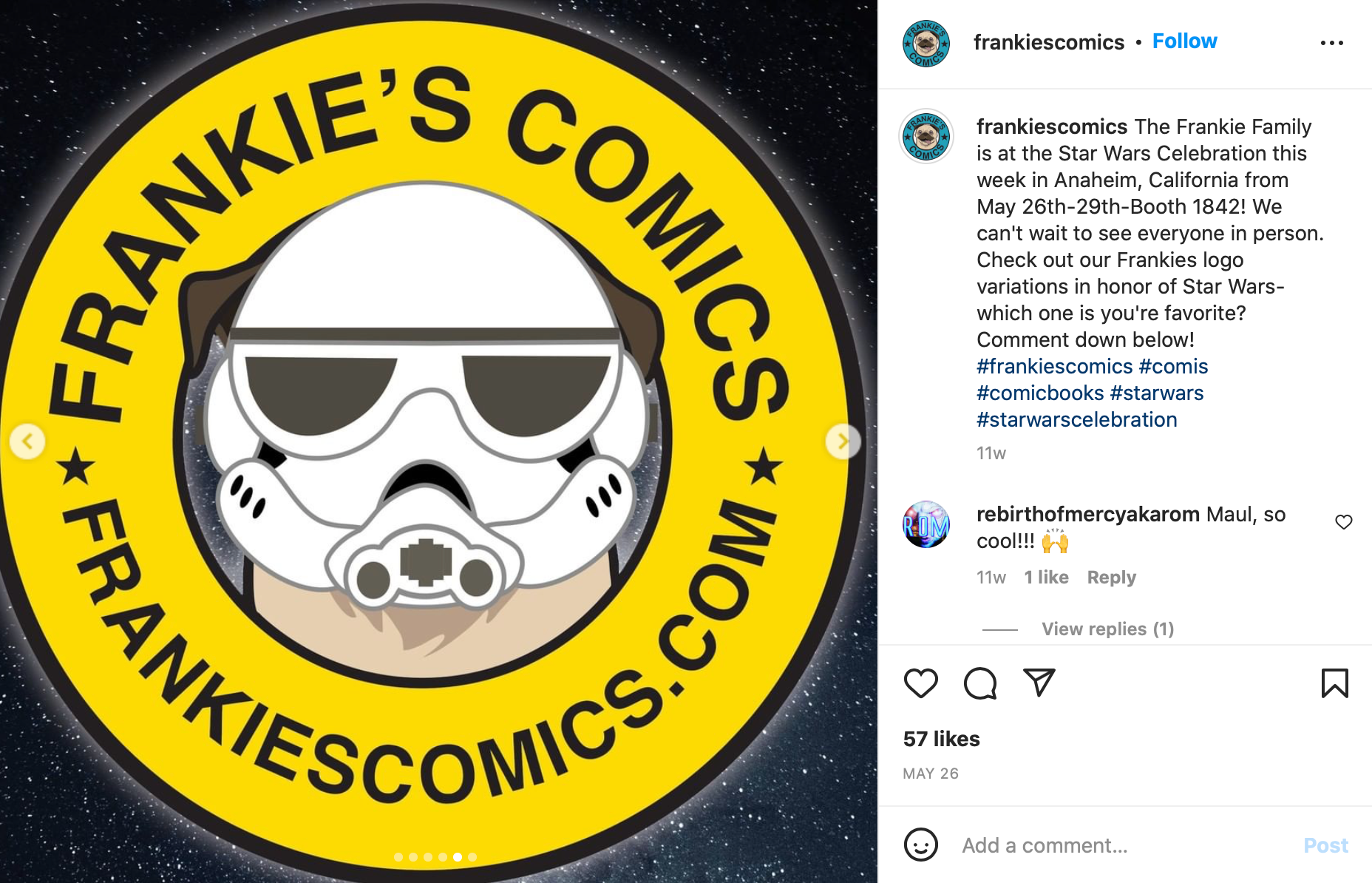The width and height of the screenshot is (1372, 883).
Task: Follow the frankiescomics account
Action: (x=1184, y=41)
